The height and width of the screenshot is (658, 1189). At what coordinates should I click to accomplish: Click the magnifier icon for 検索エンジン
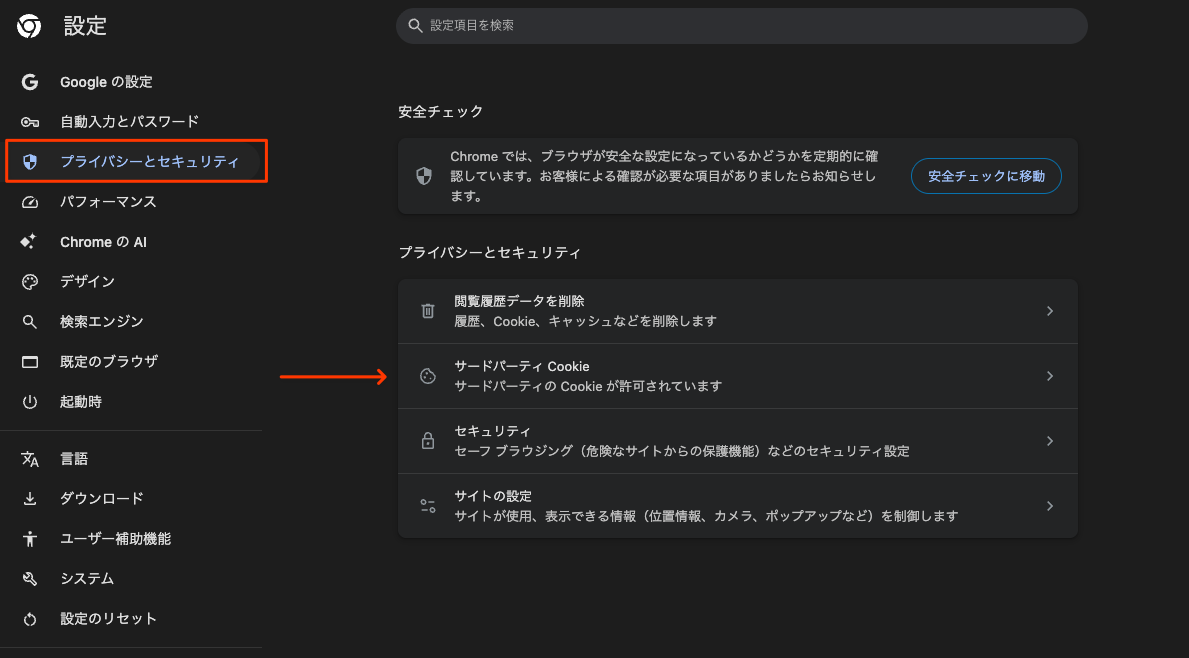[x=30, y=321]
